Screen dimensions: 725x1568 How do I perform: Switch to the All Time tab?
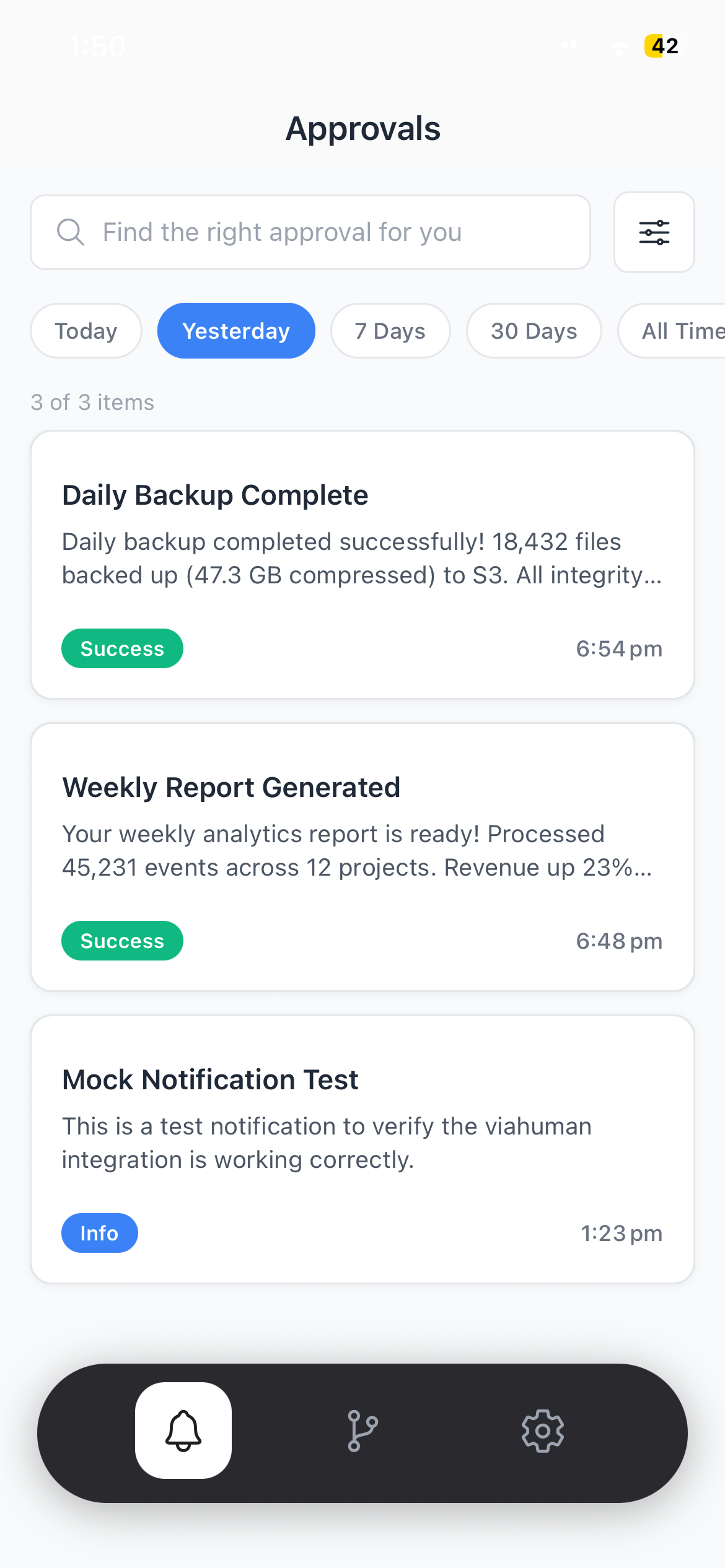[x=679, y=331]
